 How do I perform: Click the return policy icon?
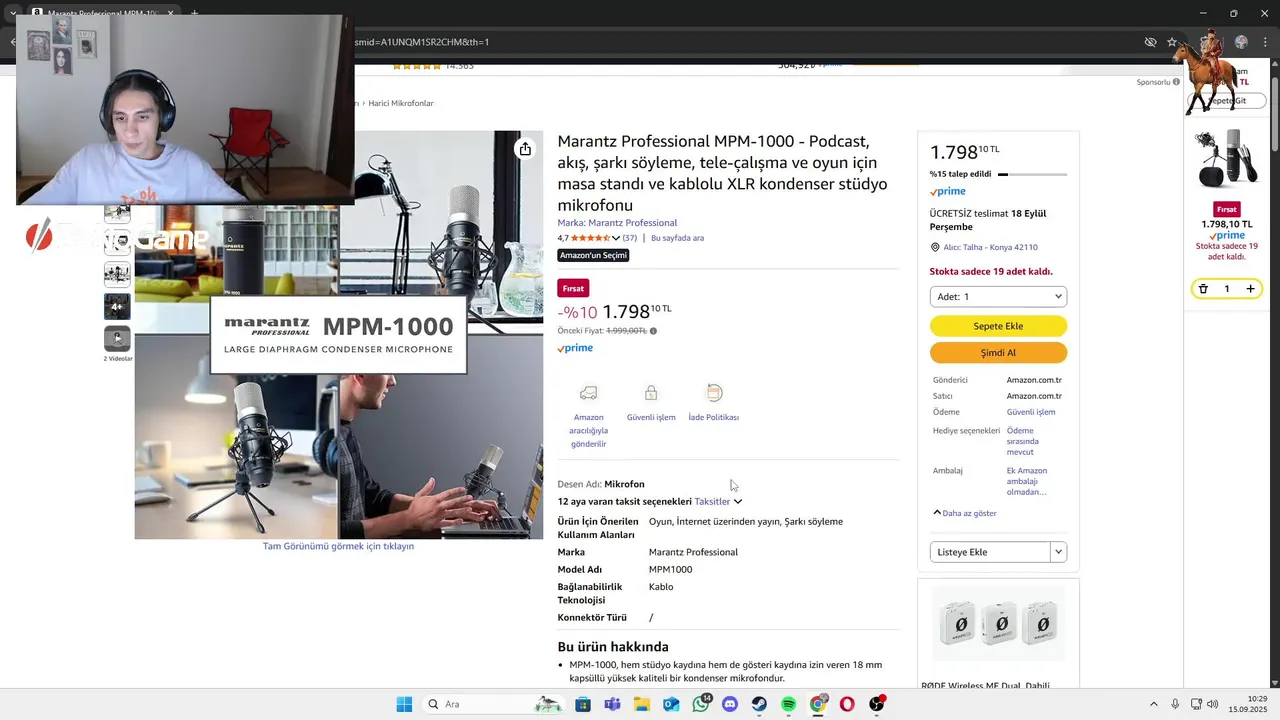point(714,393)
